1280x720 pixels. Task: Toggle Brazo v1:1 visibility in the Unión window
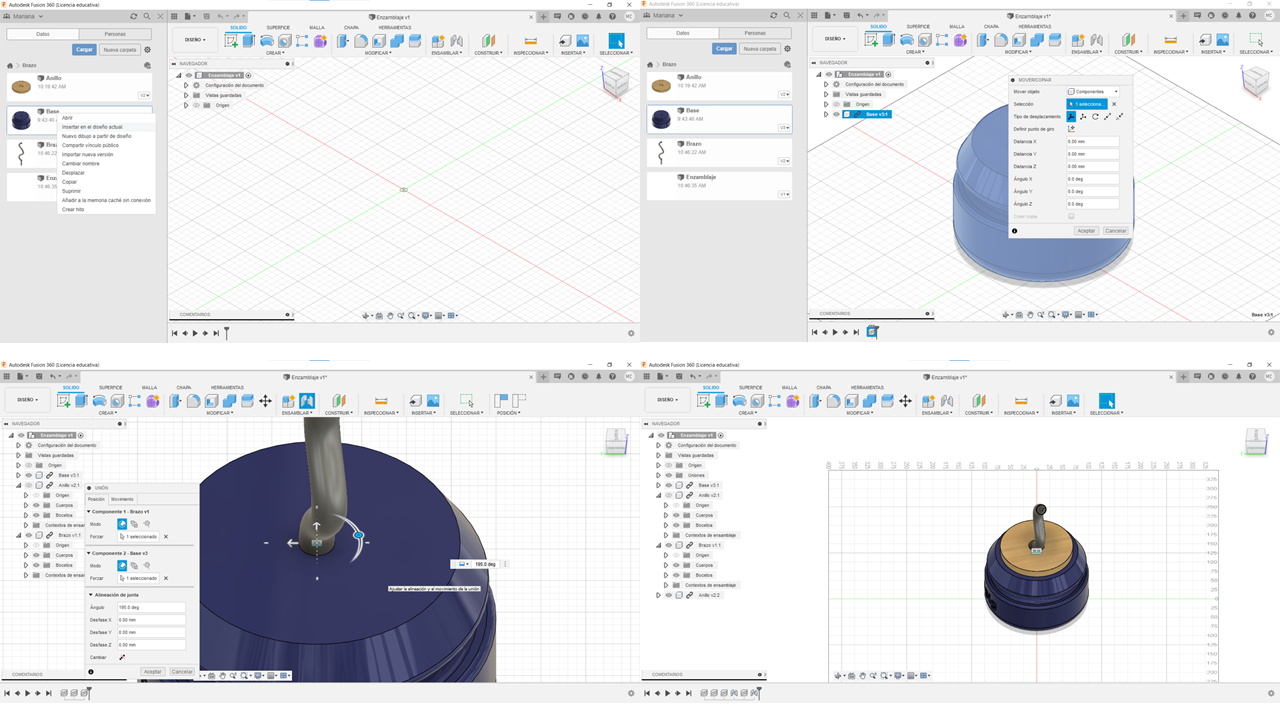tap(29, 535)
